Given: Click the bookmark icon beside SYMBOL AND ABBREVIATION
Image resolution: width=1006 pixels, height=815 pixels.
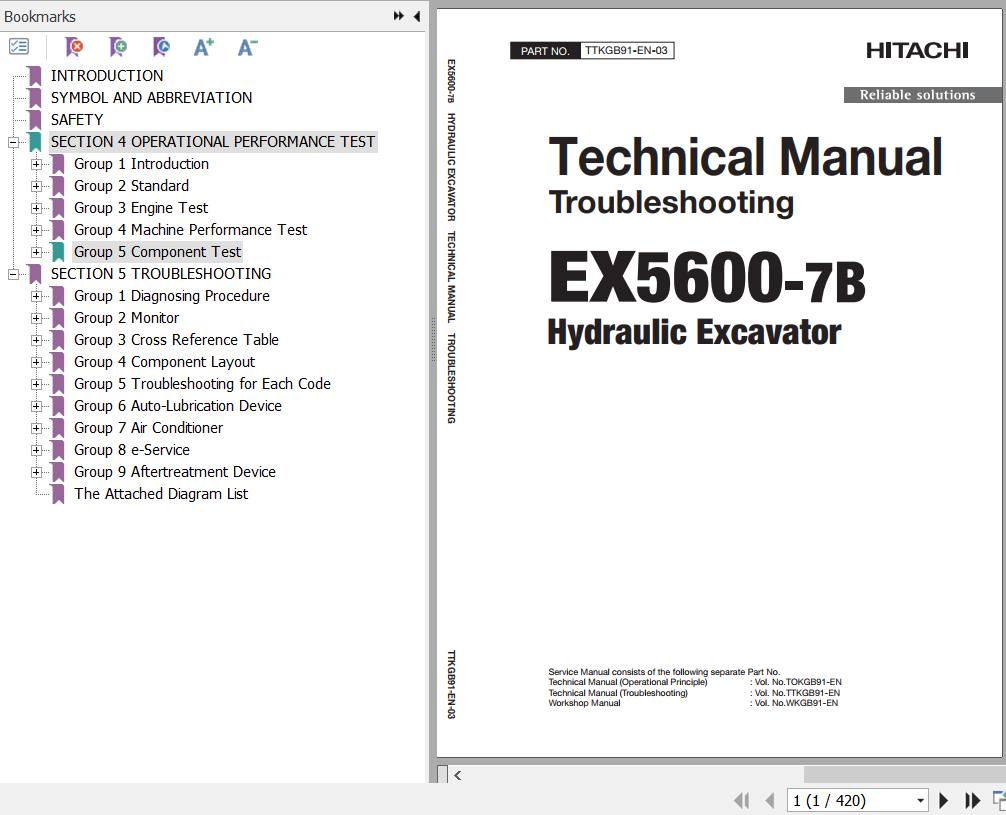Looking at the screenshot, I should coord(35,98).
